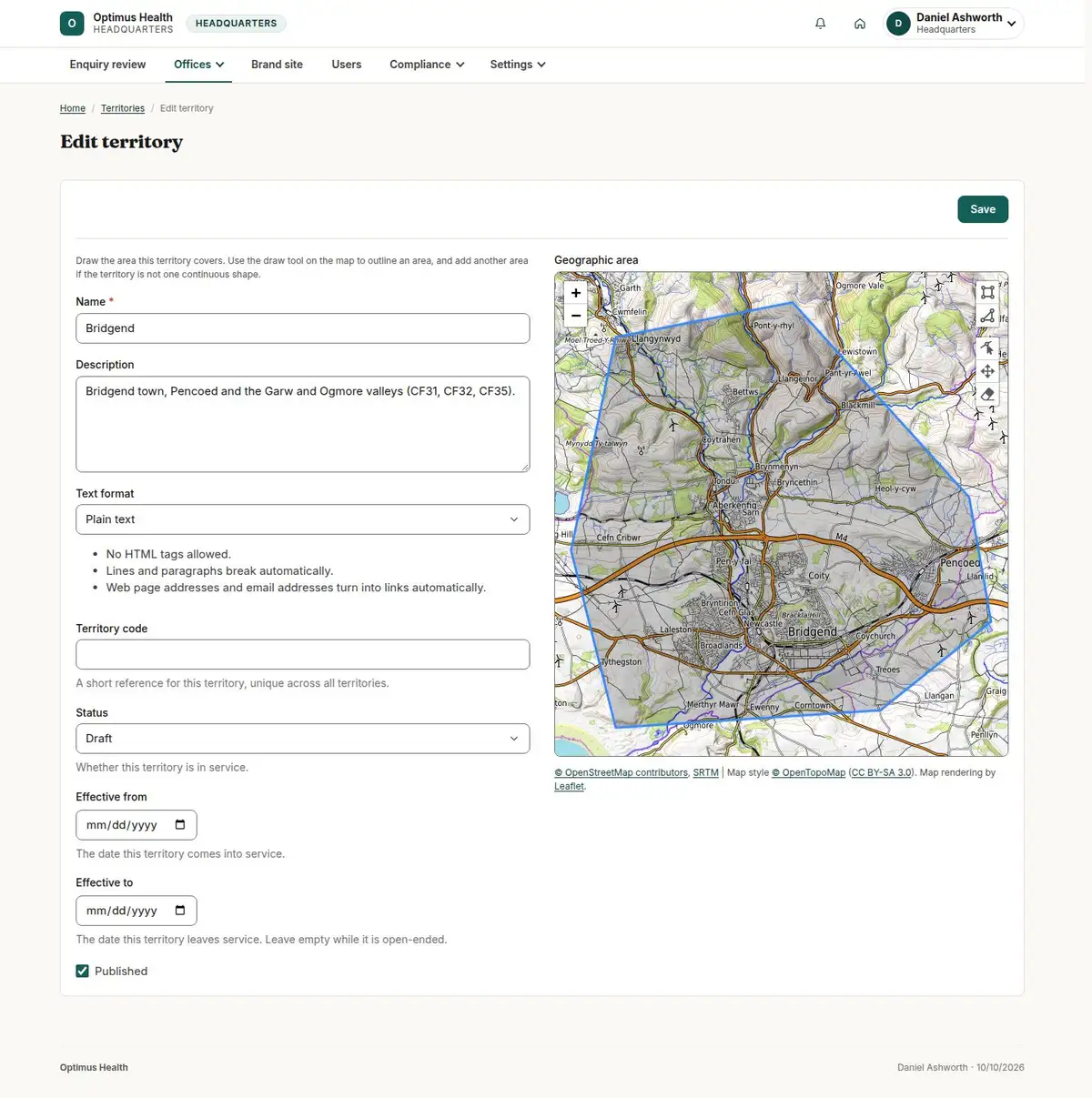Open the Effective from calendar picker

180,825
